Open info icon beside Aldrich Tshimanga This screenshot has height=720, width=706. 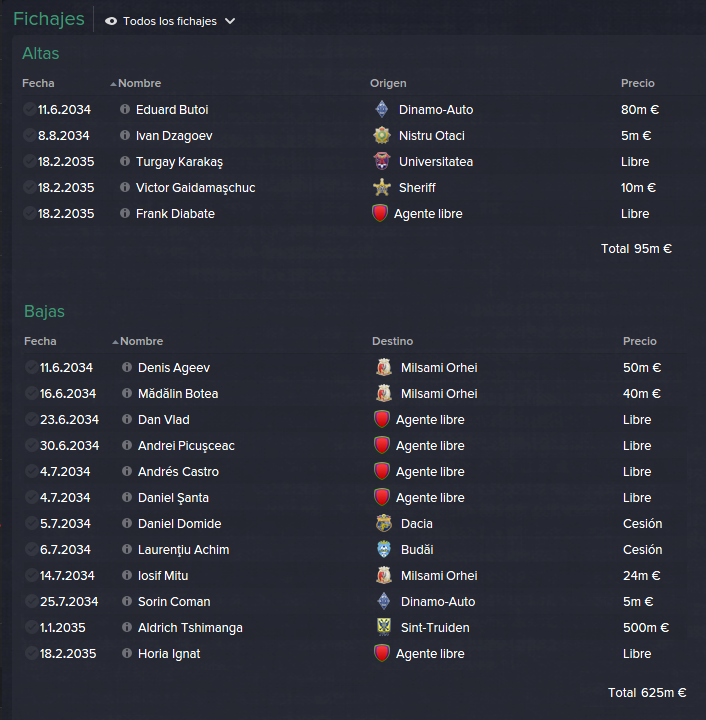[x=127, y=627]
